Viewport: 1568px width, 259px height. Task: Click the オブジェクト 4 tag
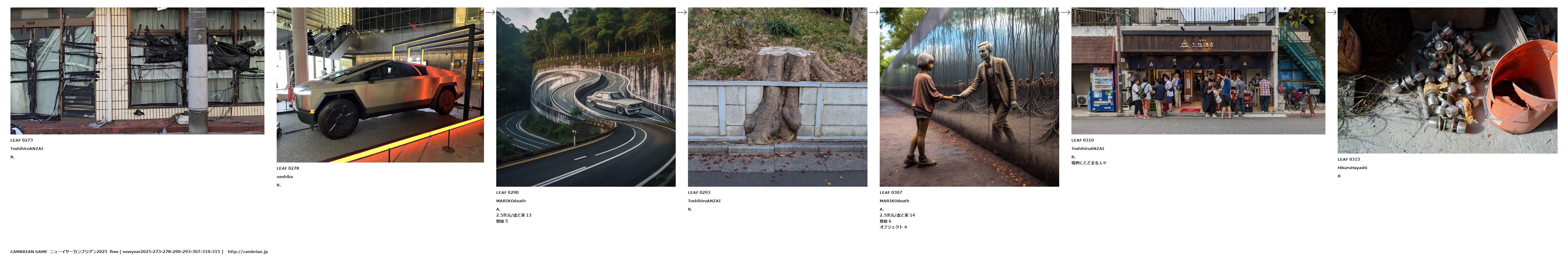893,227
